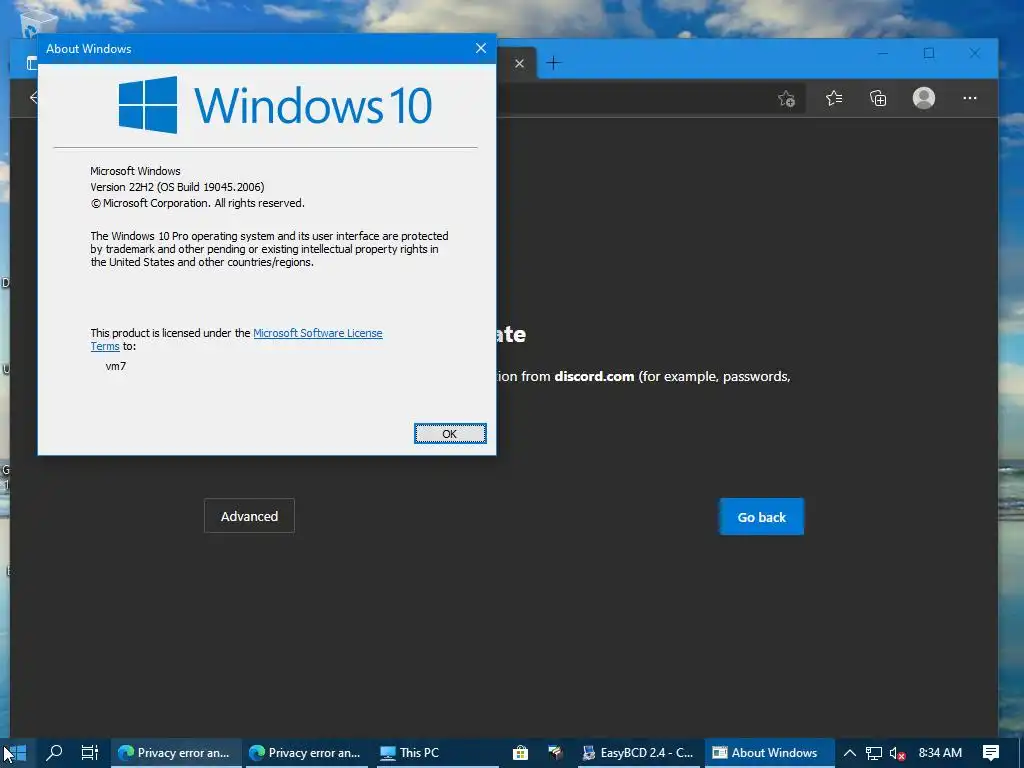Click the copyright Microsoft Corporation line

(197, 203)
